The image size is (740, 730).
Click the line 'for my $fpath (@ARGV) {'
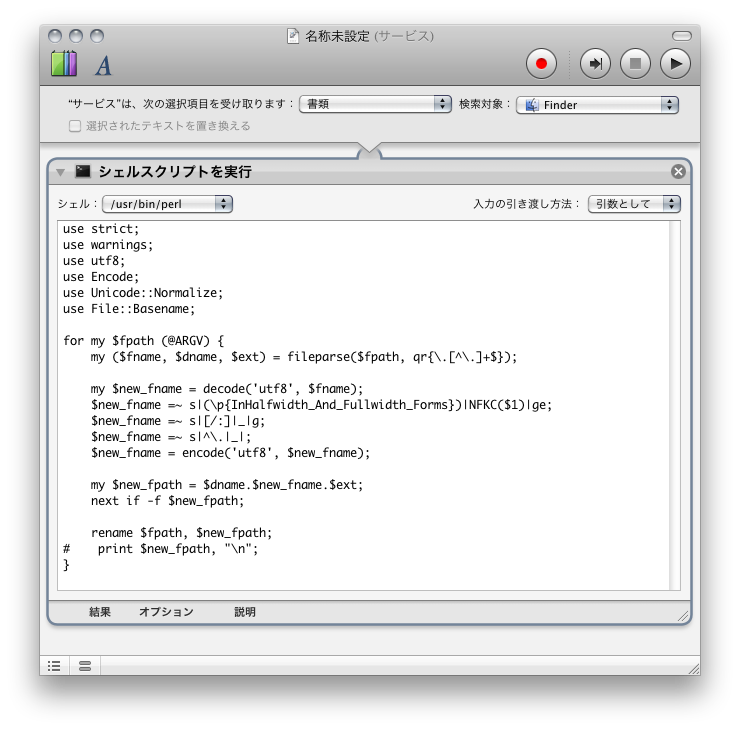tap(143, 341)
